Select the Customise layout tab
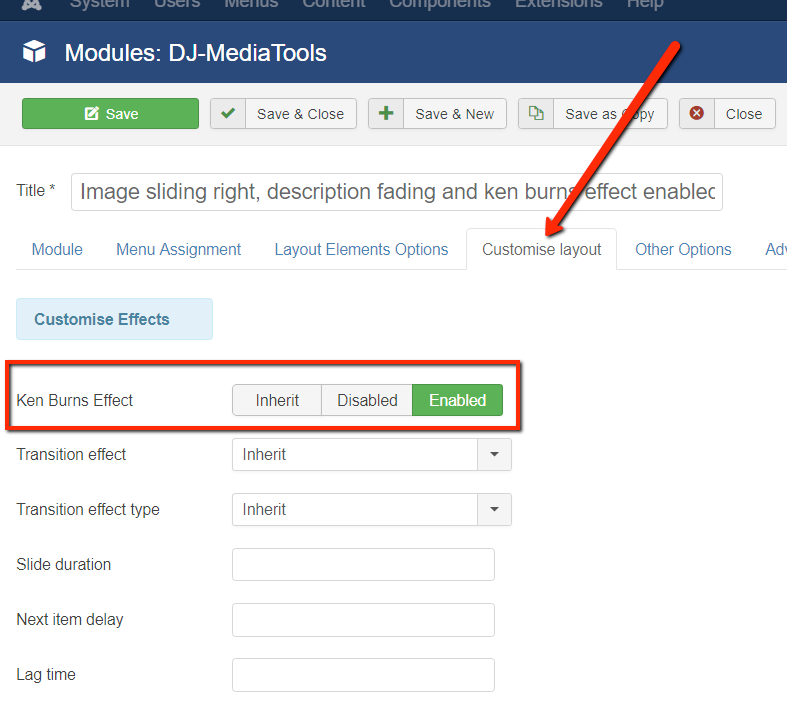Viewport: 787px width, 707px height. (542, 249)
